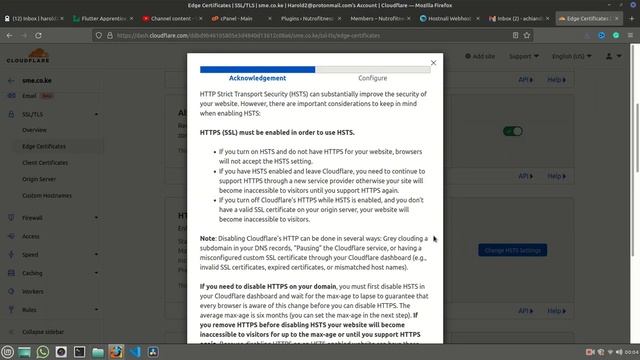Image resolution: width=640 pixels, height=360 pixels.
Task: Click the Firefox back button
Action: (x=9, y=36)
